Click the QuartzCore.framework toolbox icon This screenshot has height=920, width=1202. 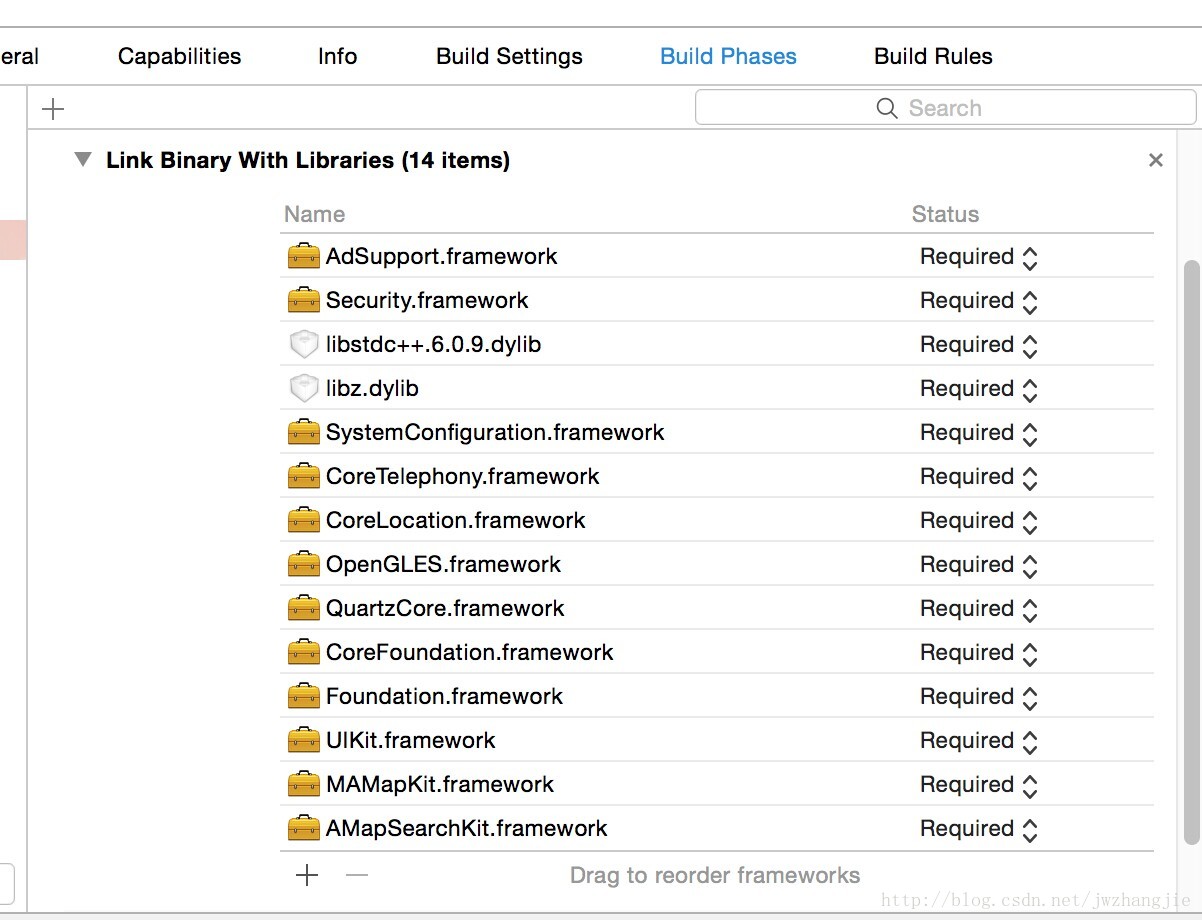pyautogui.click(x=303, y=609)
